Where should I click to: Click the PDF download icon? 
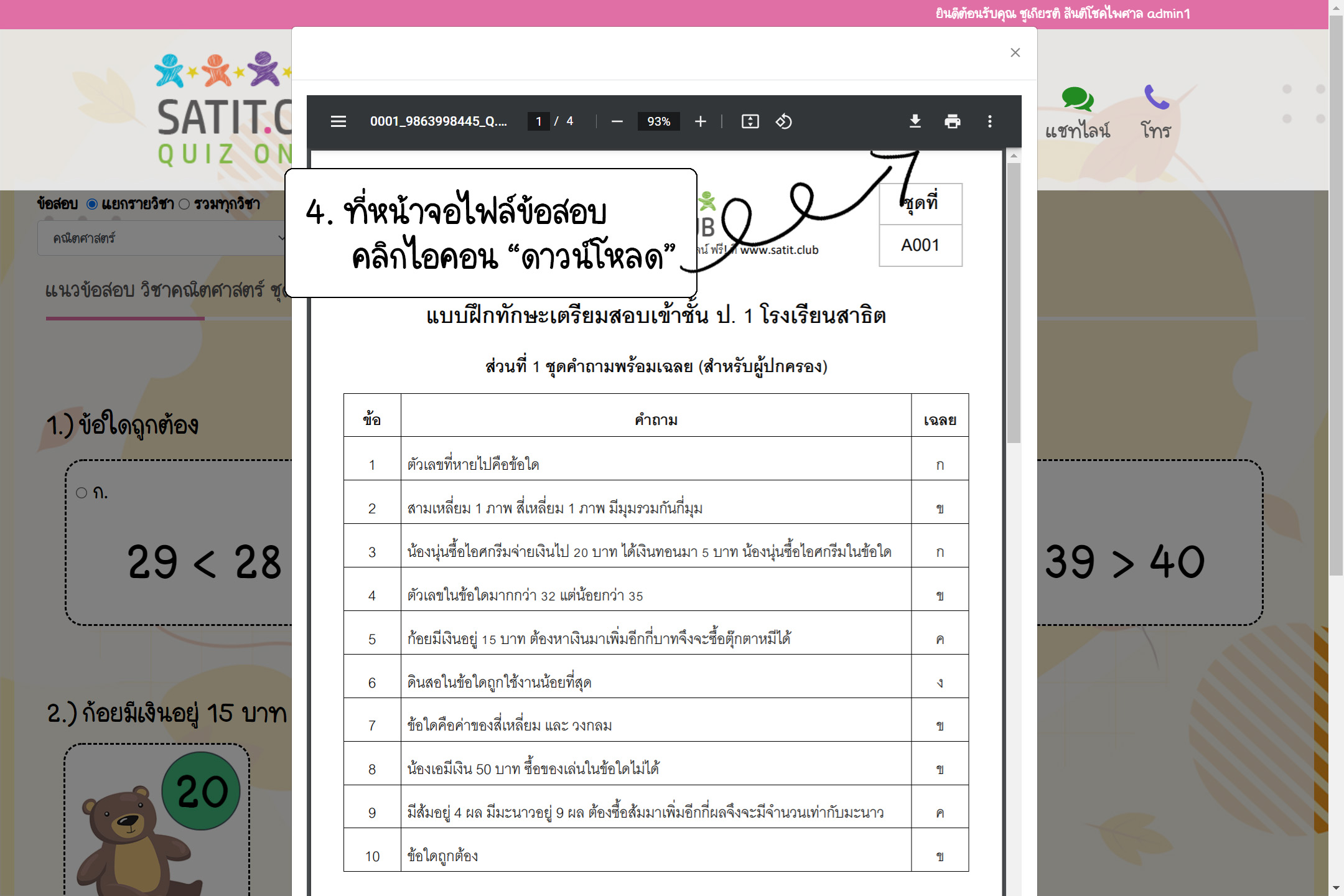point(915,121)
